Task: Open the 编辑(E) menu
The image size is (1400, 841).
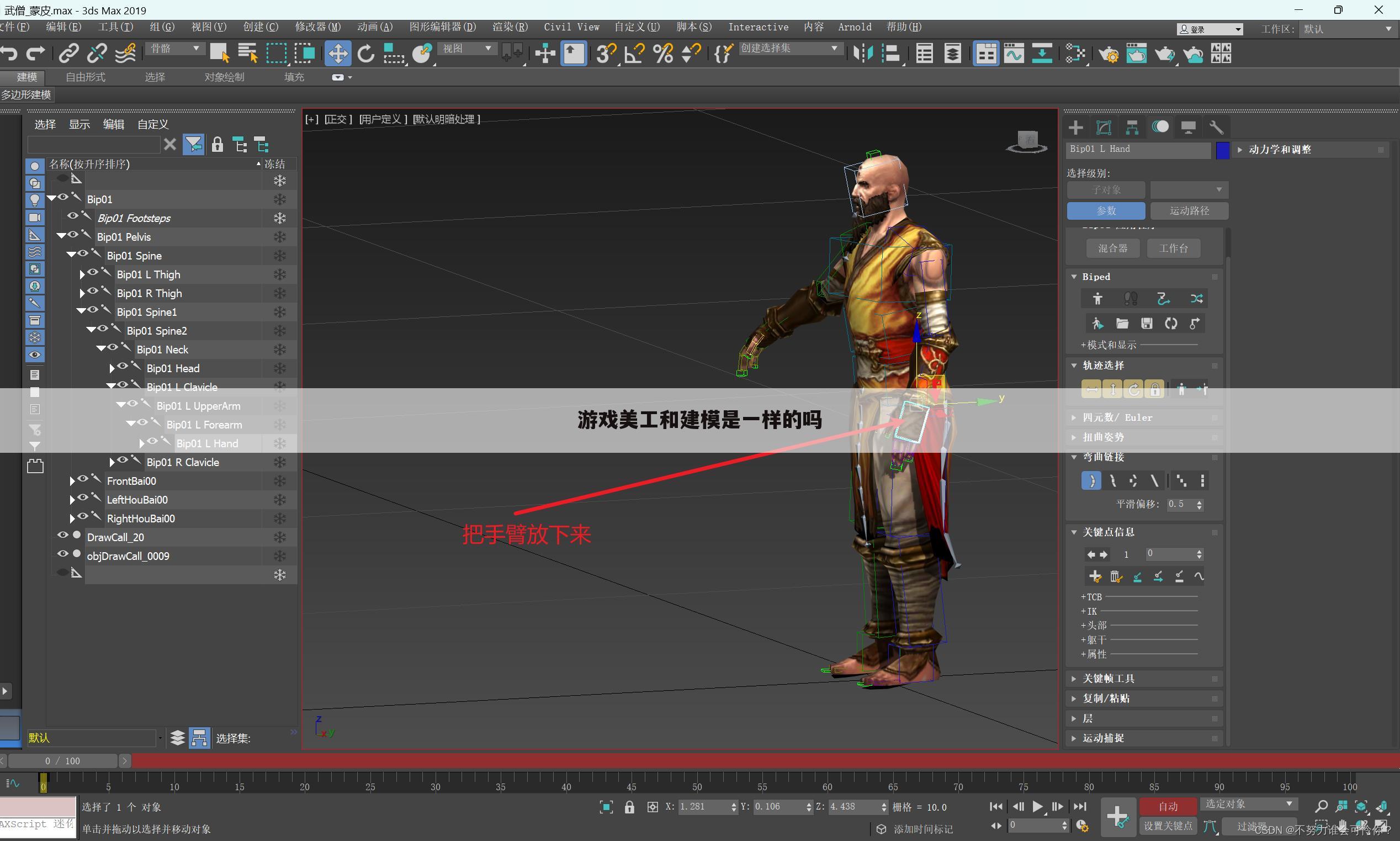Action: pyautogui.click(x=63, y=27)
